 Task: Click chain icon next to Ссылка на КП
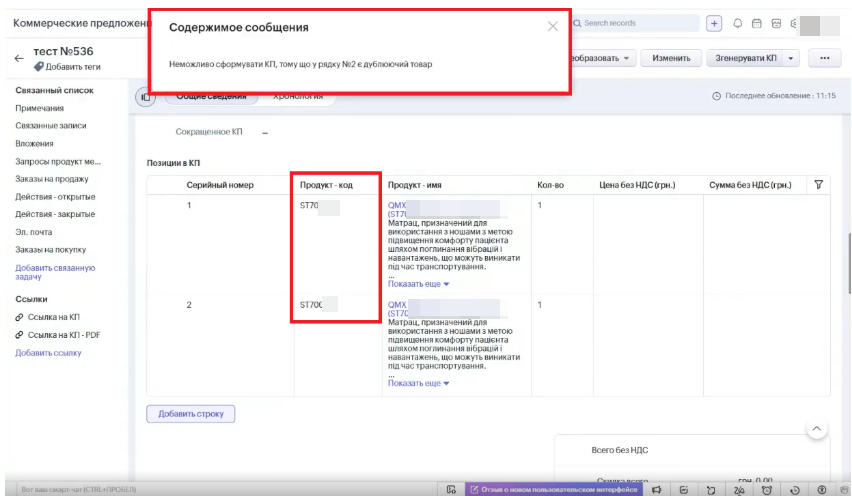20,317
